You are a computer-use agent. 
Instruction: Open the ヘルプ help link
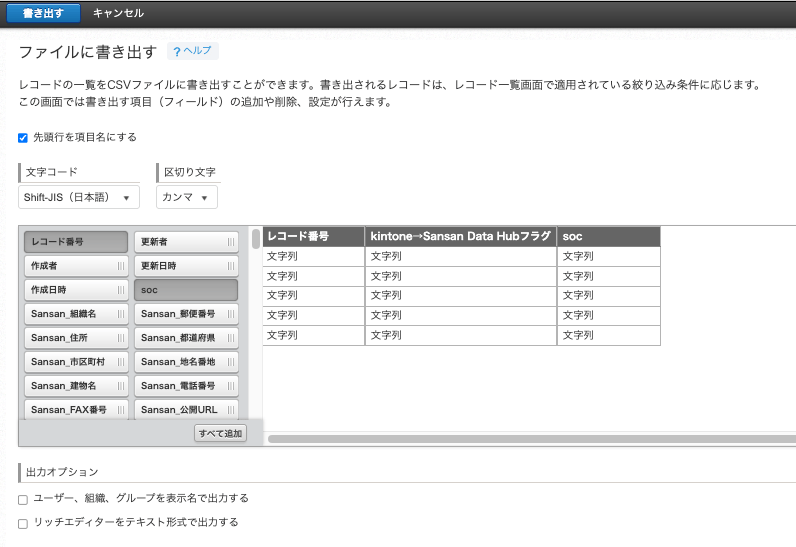click(x=192, y=51)
